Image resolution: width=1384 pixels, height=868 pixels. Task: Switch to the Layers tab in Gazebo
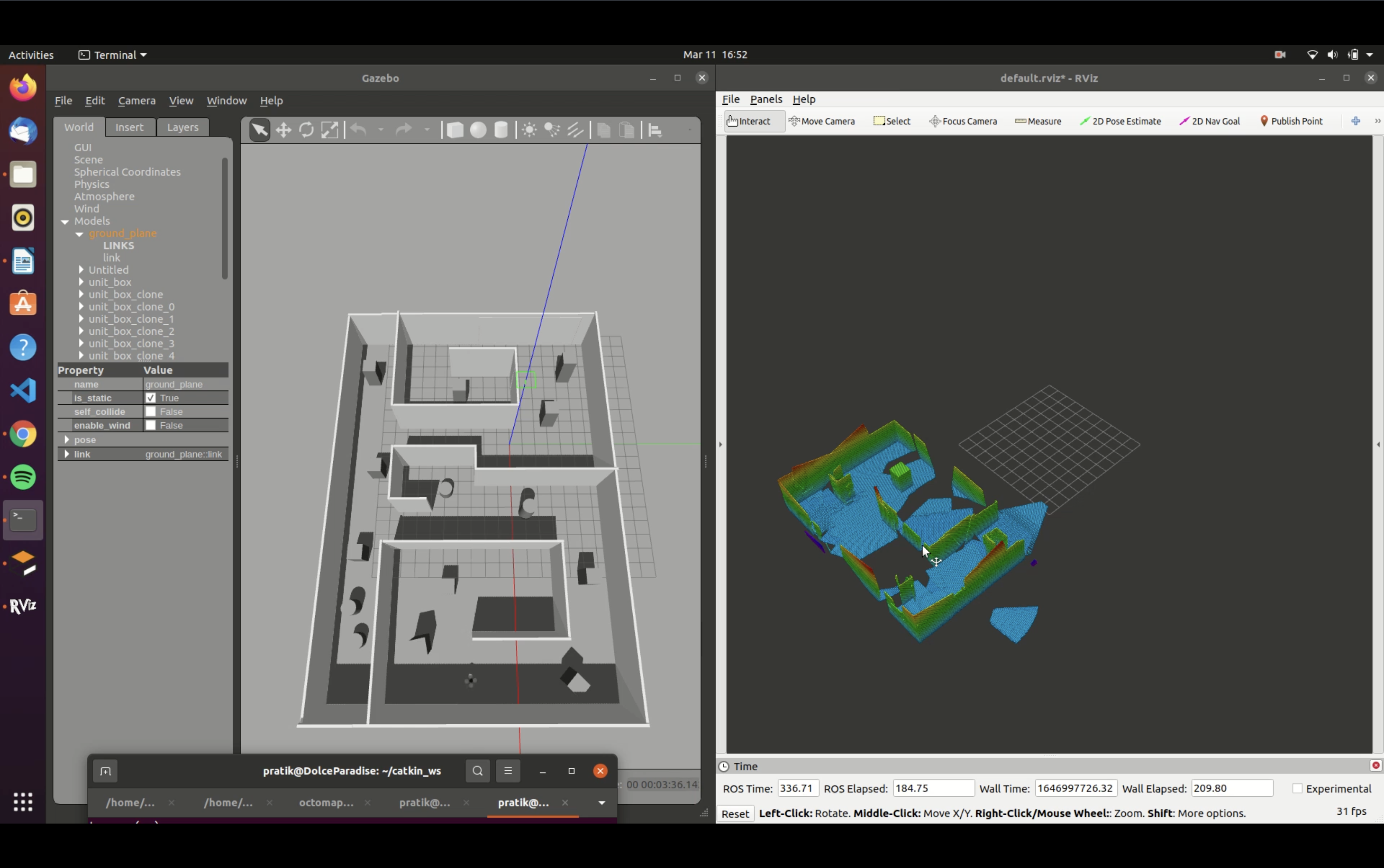point(183,127)
